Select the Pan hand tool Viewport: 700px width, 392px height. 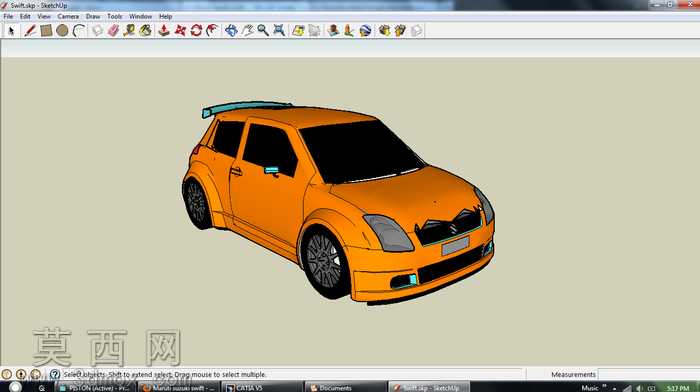(247, 30)
